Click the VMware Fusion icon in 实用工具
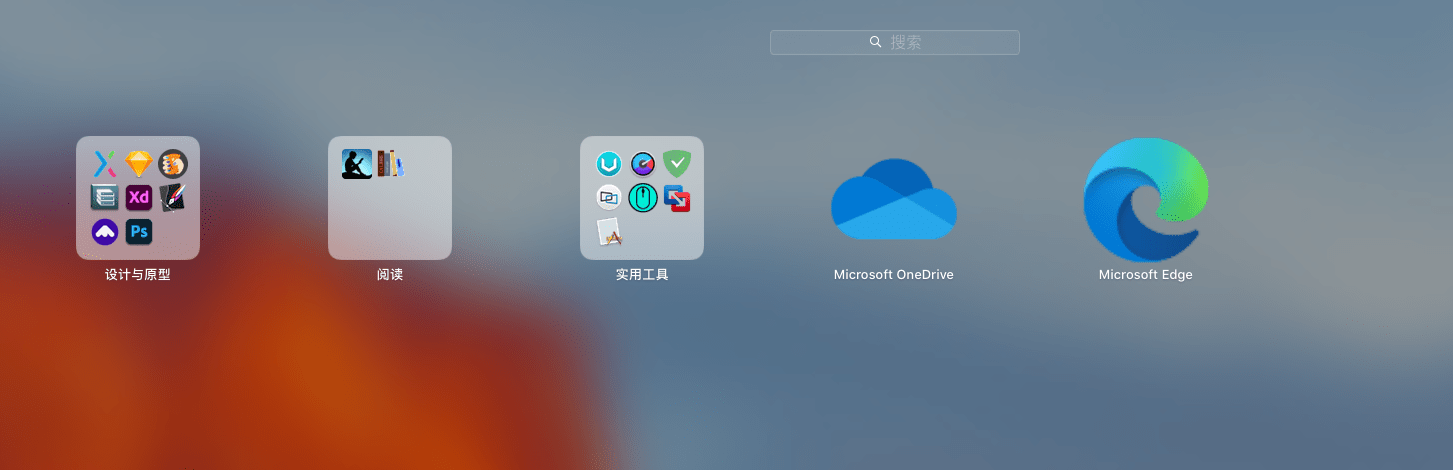Viewport: 1453px width, 470px height. click(x=677, y=198)
